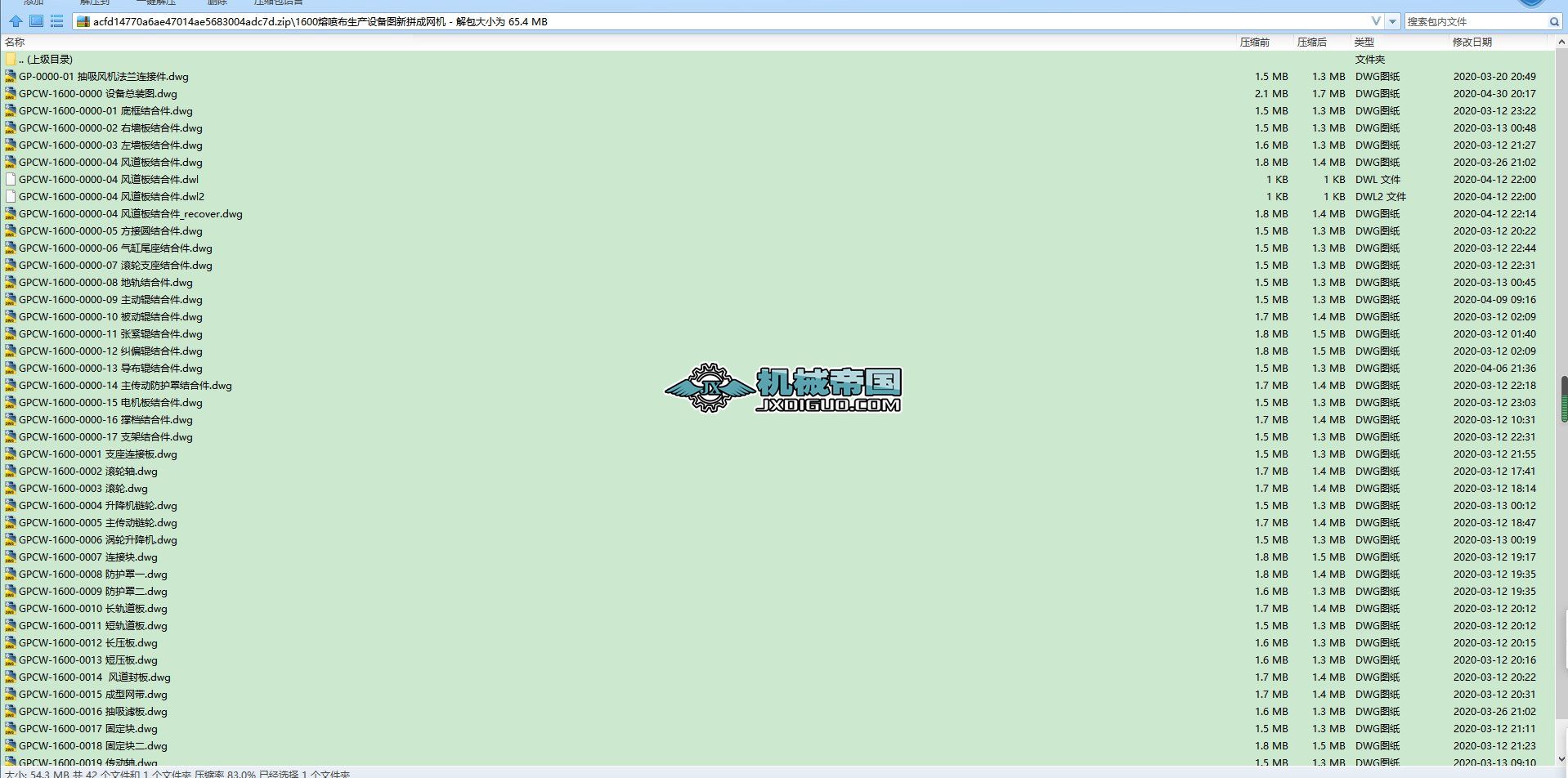The height and width of the screenshot is (778, 1568).
Task: Click the DWG icon of 地轨结合件.dwg
Action: [x=11, y=283]
